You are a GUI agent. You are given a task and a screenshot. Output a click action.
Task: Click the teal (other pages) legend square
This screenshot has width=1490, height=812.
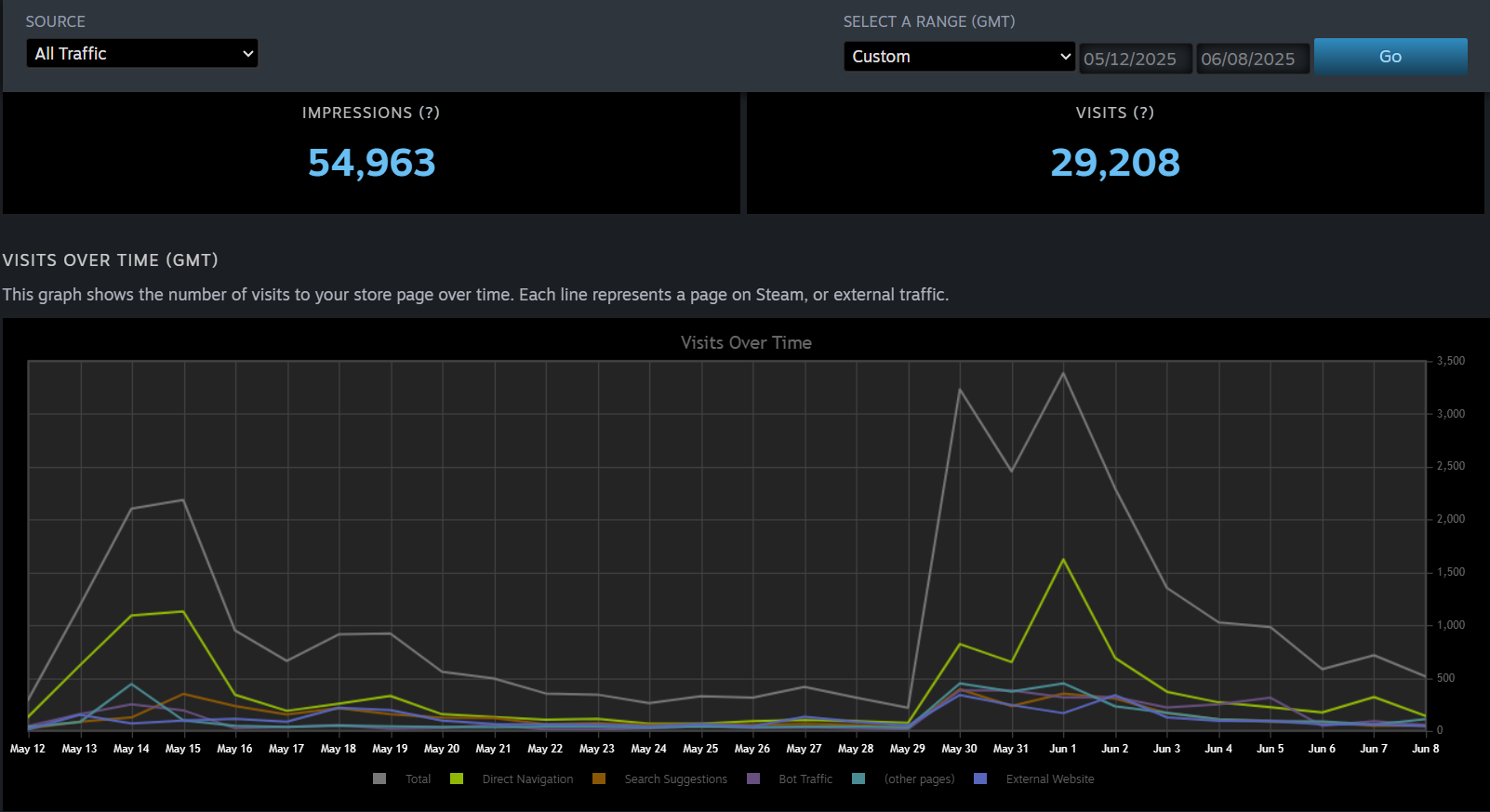coord(858,779)
